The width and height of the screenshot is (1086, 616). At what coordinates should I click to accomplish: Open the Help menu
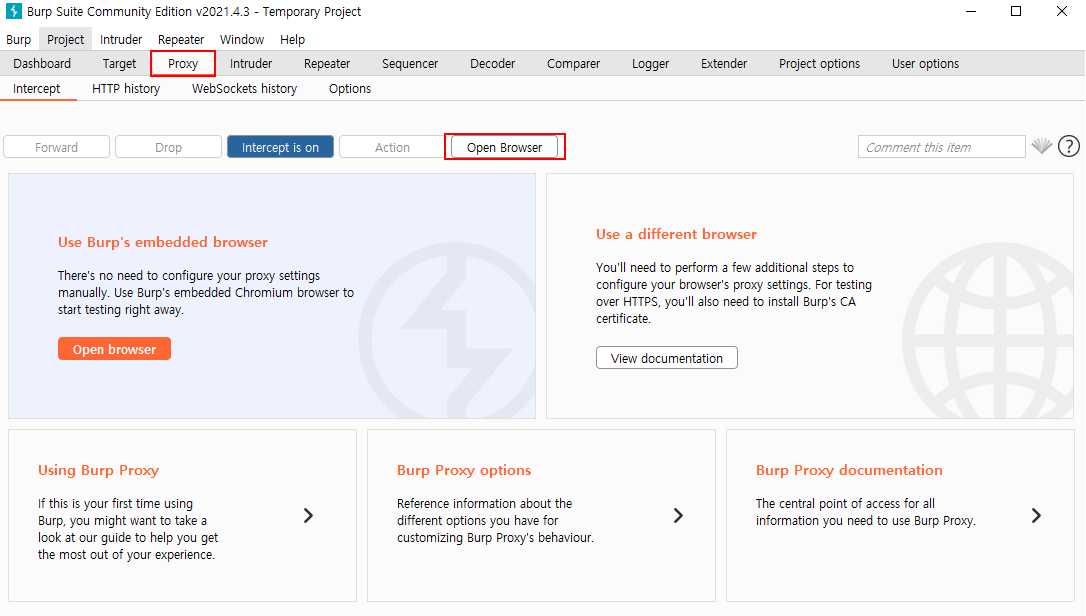[292, 39]
